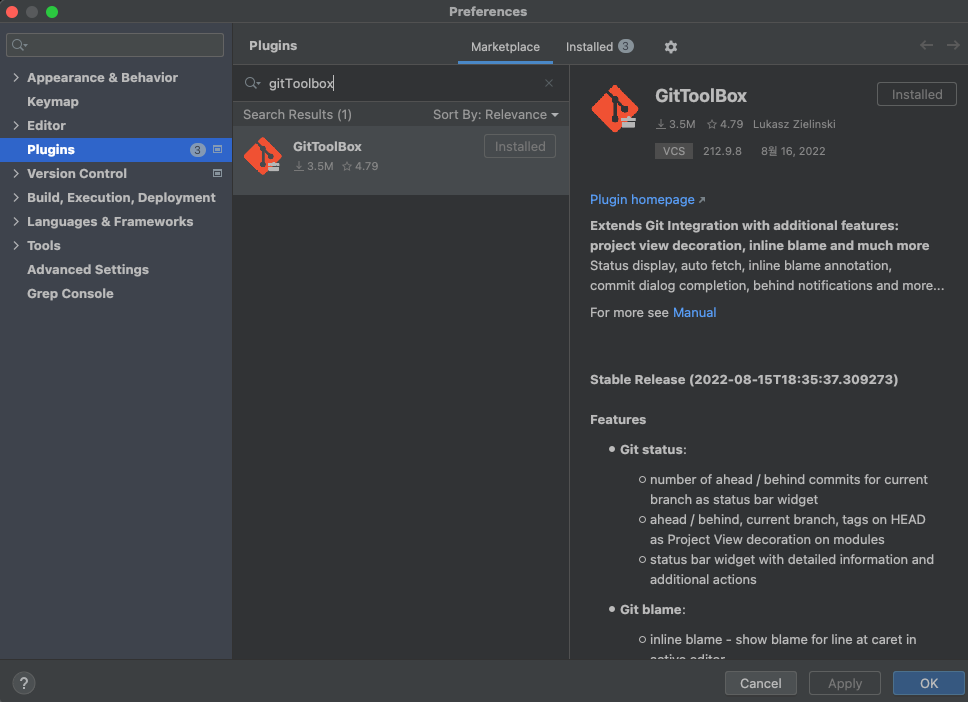Switch to the Marketplace tab
Viewport: 968px width, 702px height.
click(x=505, y=47)
